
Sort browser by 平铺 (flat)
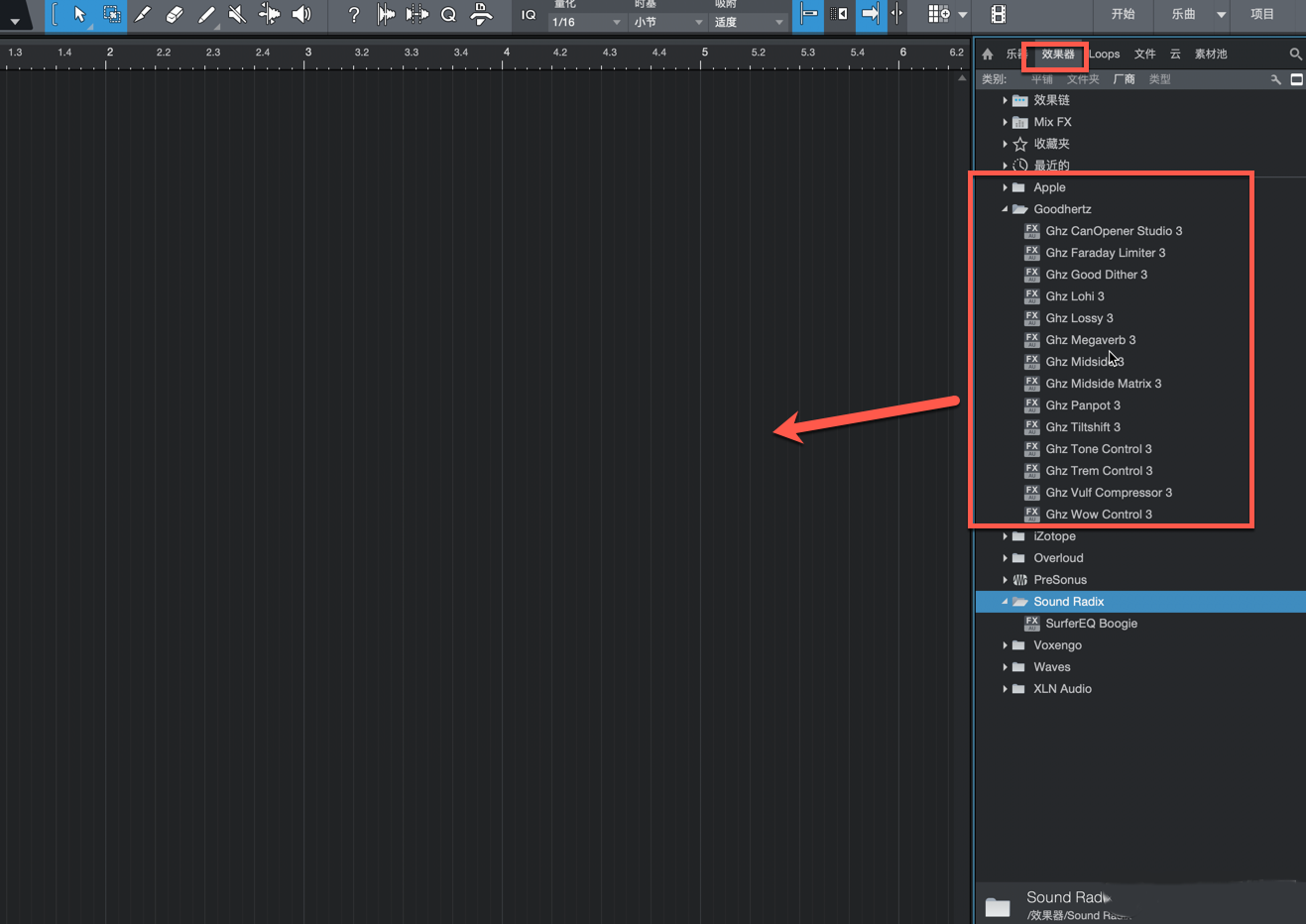pyautogui.click(x=1042, y=79)
